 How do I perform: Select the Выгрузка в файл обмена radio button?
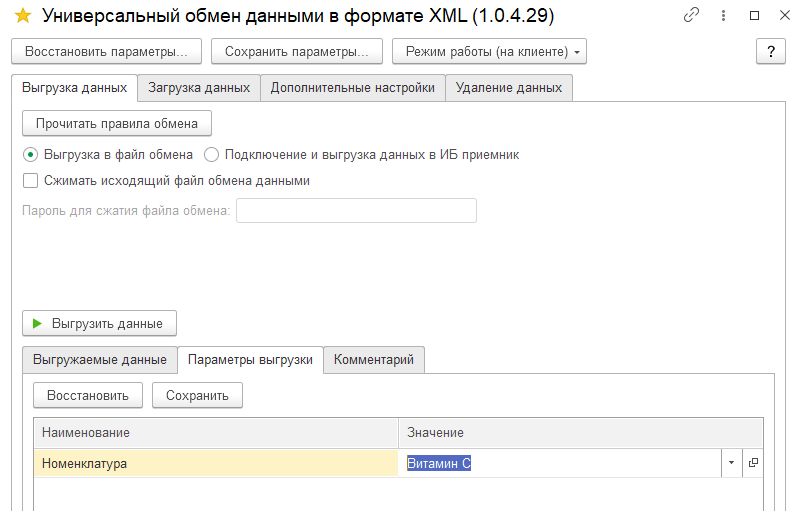pyautogui.click(x=30, y=155)
